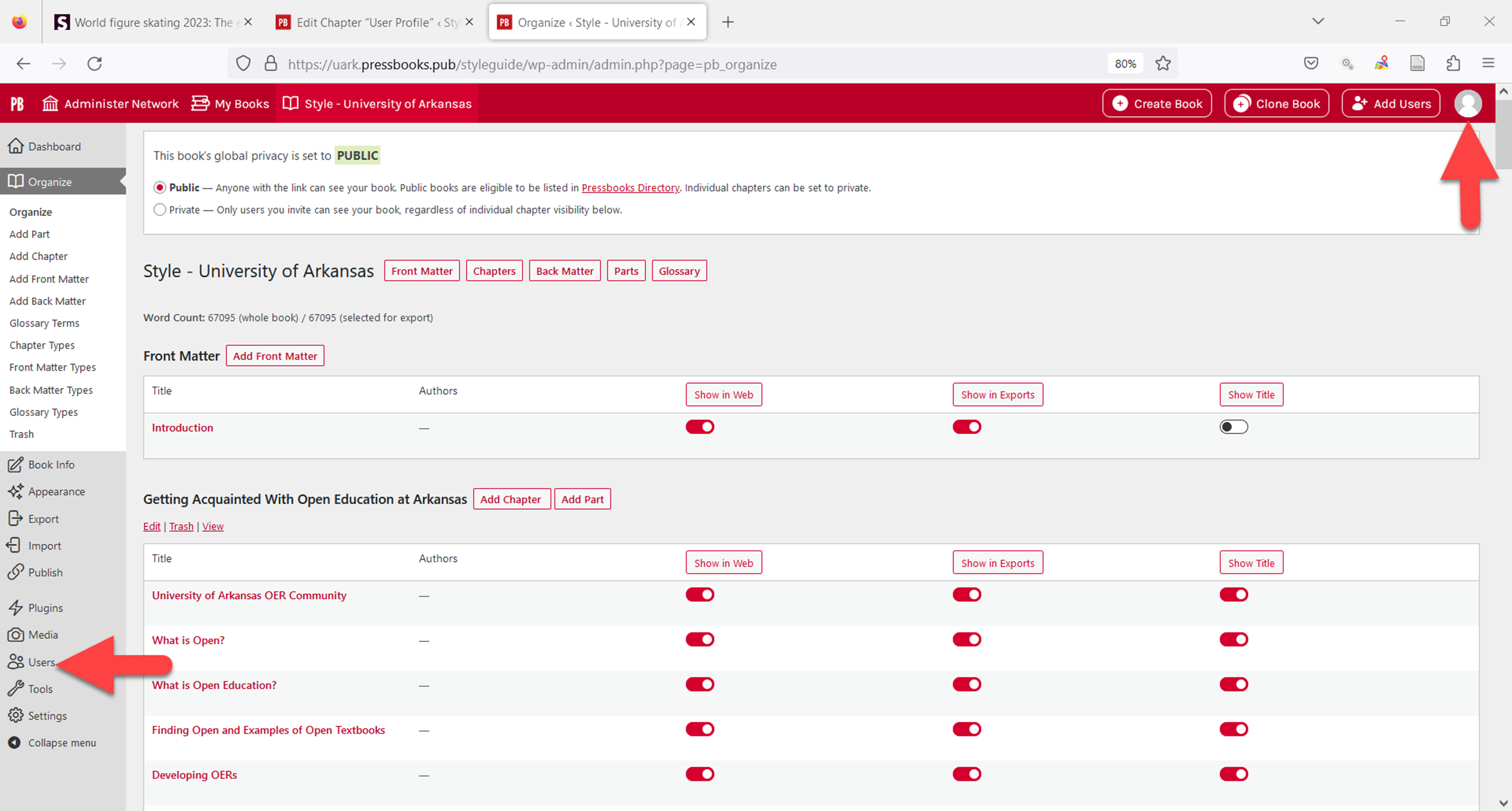
Task: Open the Introduction front matter link
Action: 182,428
